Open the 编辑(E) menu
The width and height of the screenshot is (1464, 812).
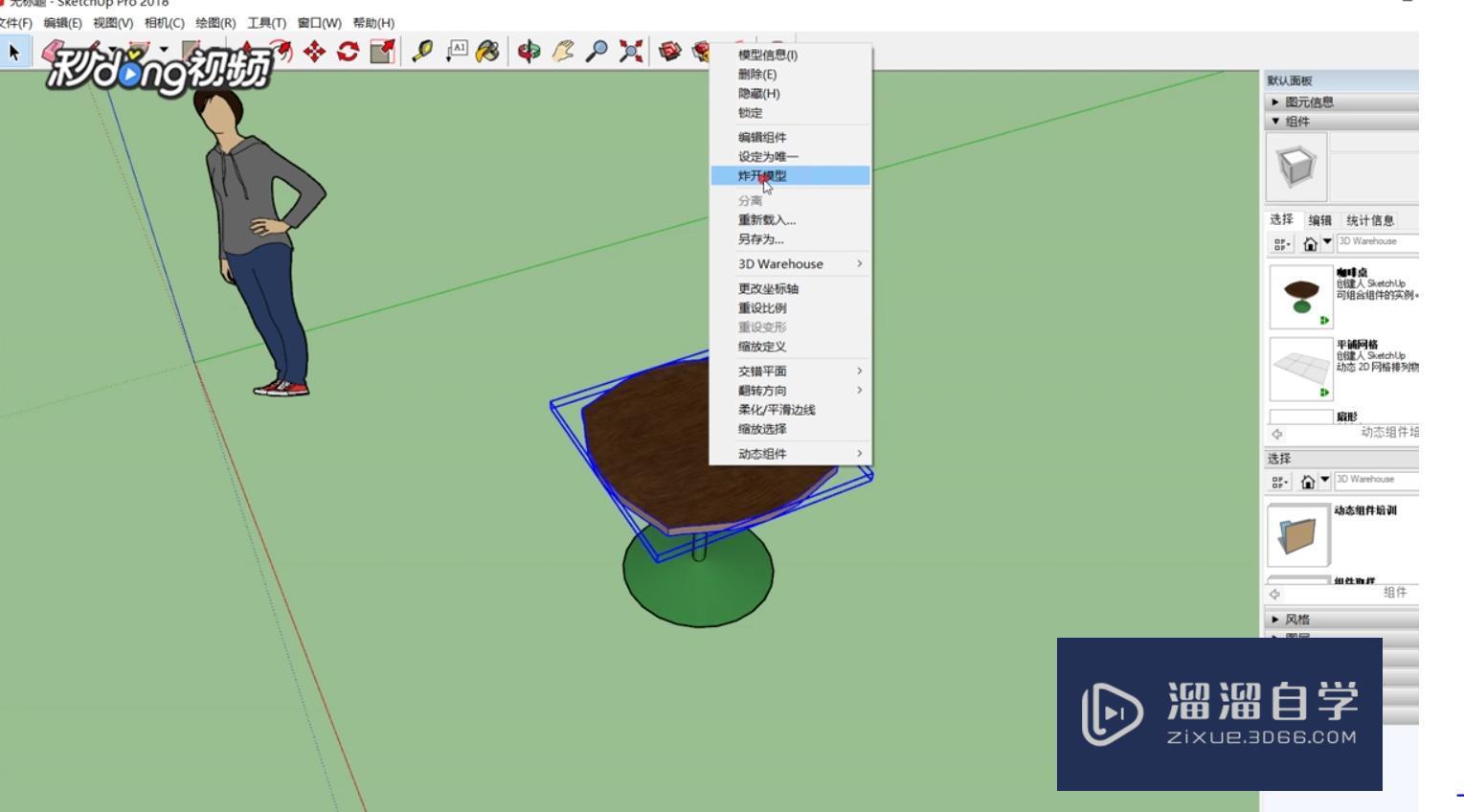62,23
